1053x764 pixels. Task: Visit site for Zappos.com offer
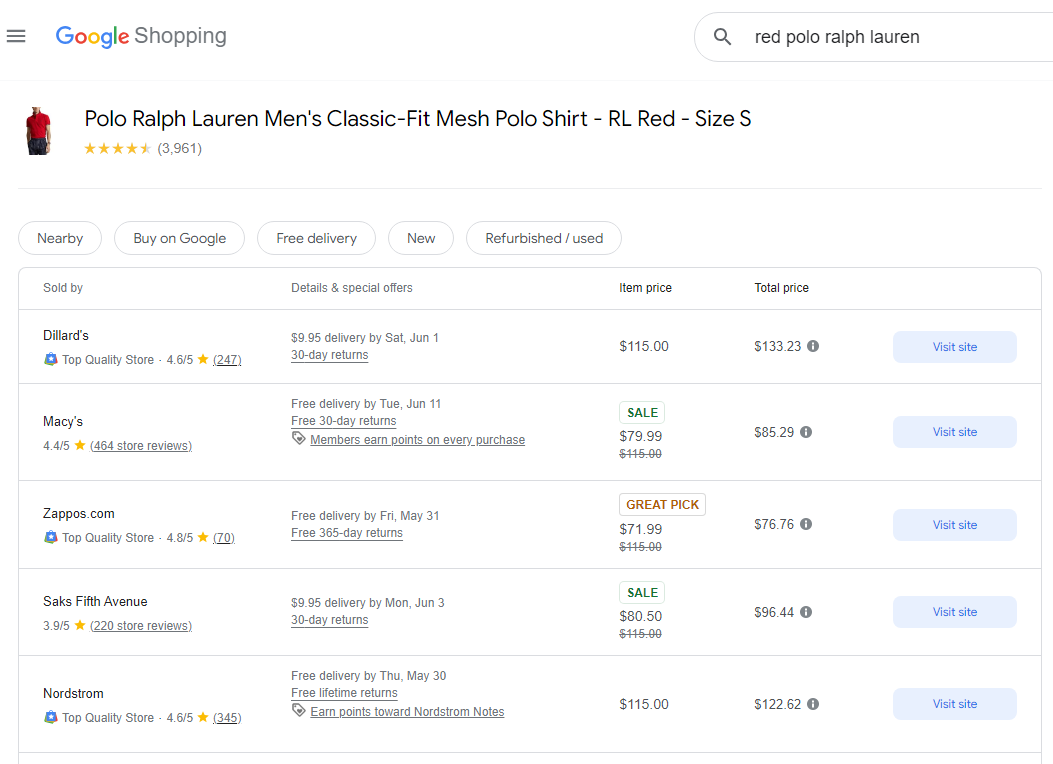point(954,525)
